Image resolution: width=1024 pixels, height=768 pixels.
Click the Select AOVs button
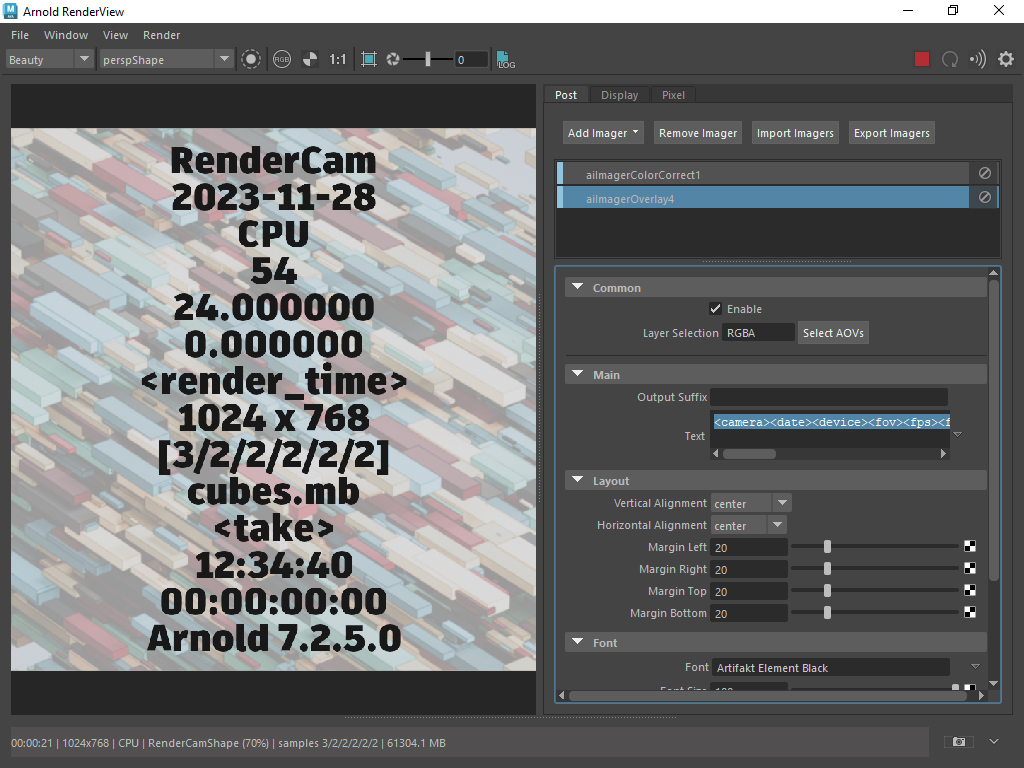[x=833, y=333]
